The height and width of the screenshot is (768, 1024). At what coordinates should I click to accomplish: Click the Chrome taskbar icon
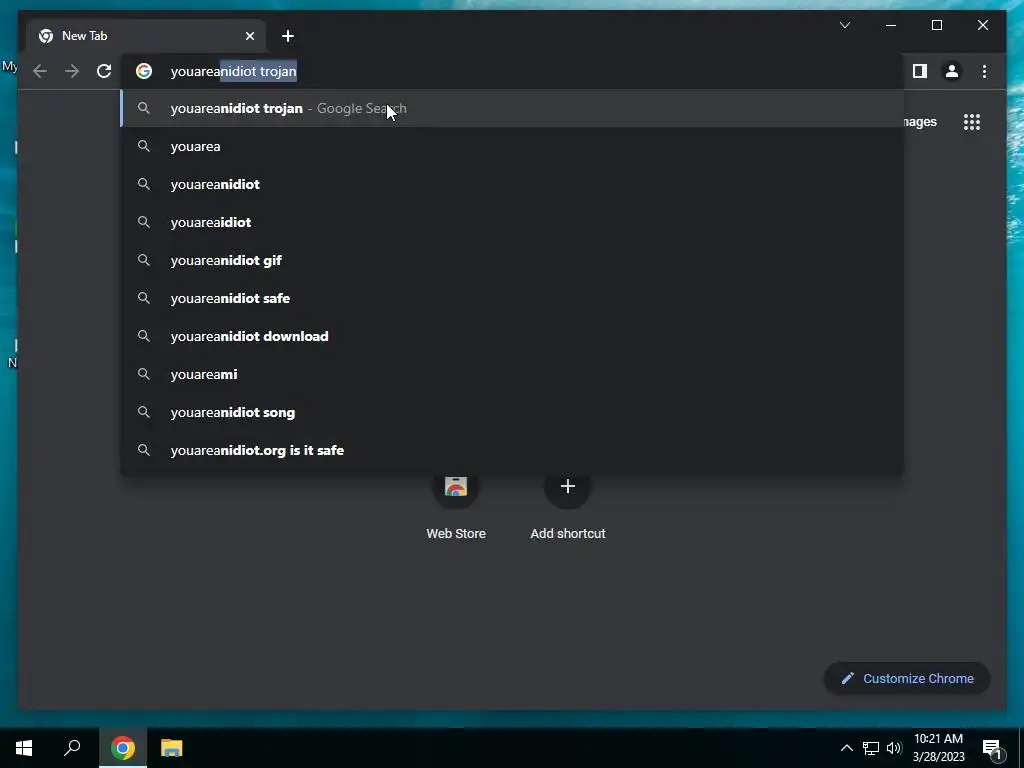point(123,748)
